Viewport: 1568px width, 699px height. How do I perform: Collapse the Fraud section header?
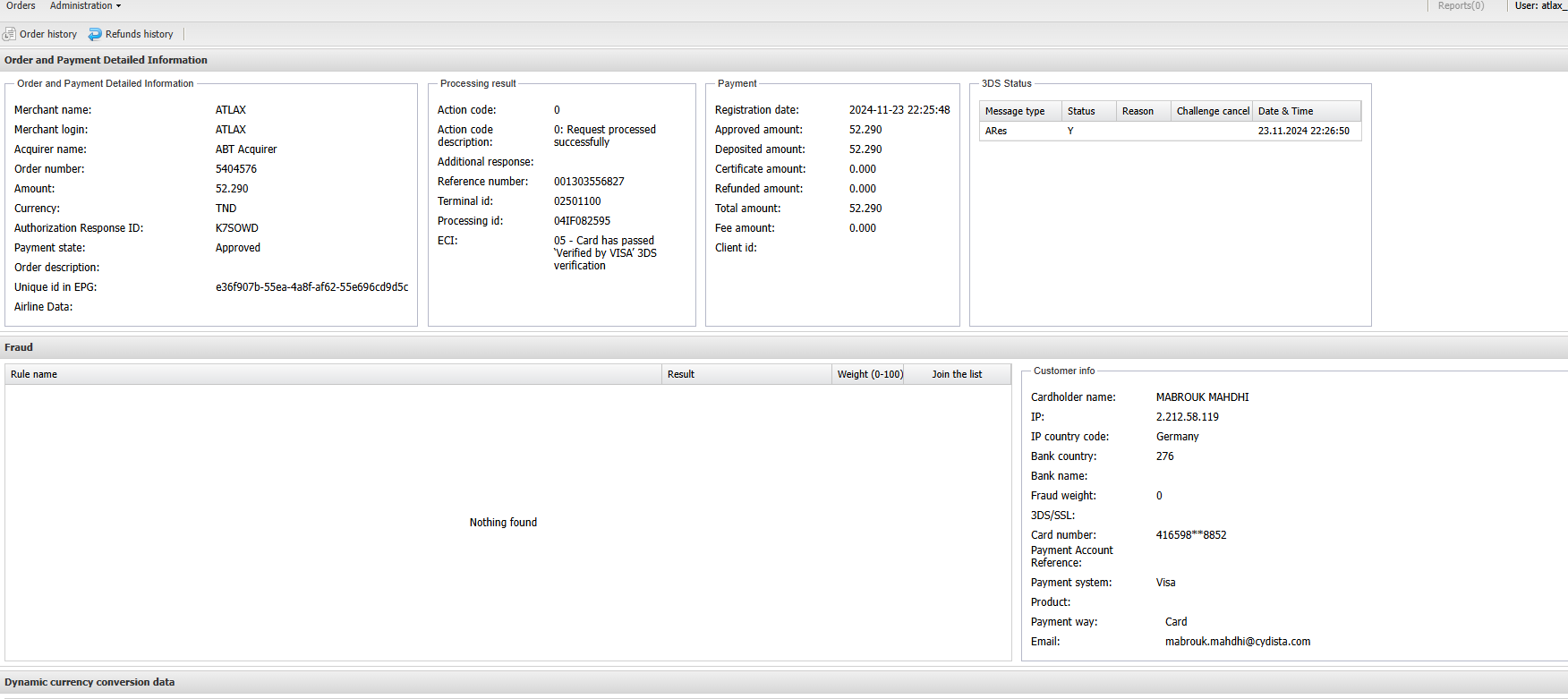point(19,347)
